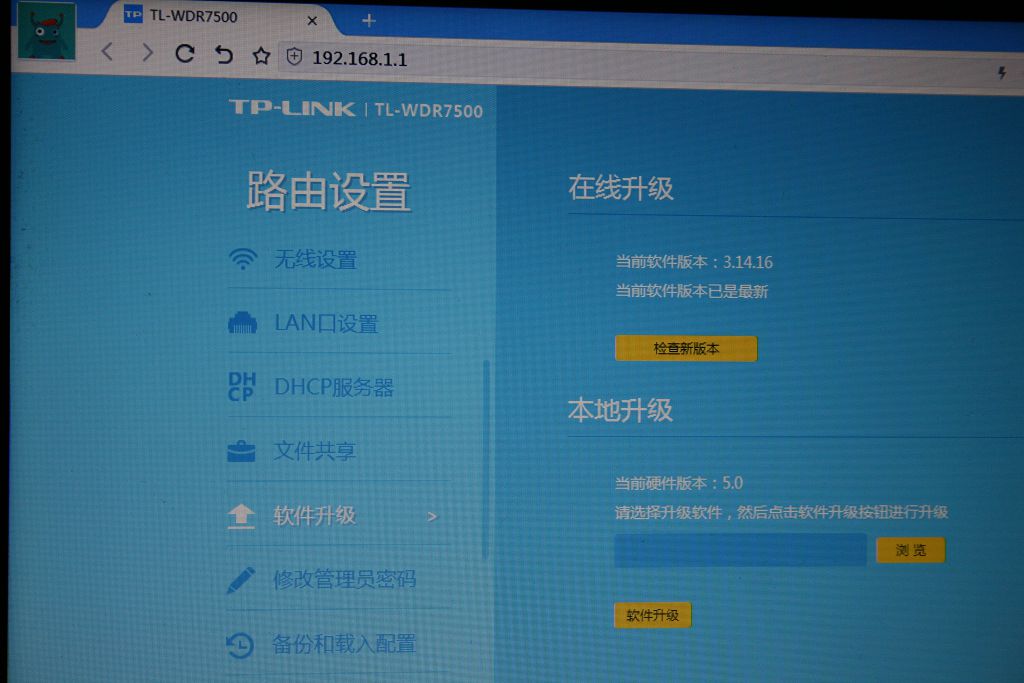The image size is (1024, 683).
Task: Go back with the browser back arrow
Action: (108, 52)
